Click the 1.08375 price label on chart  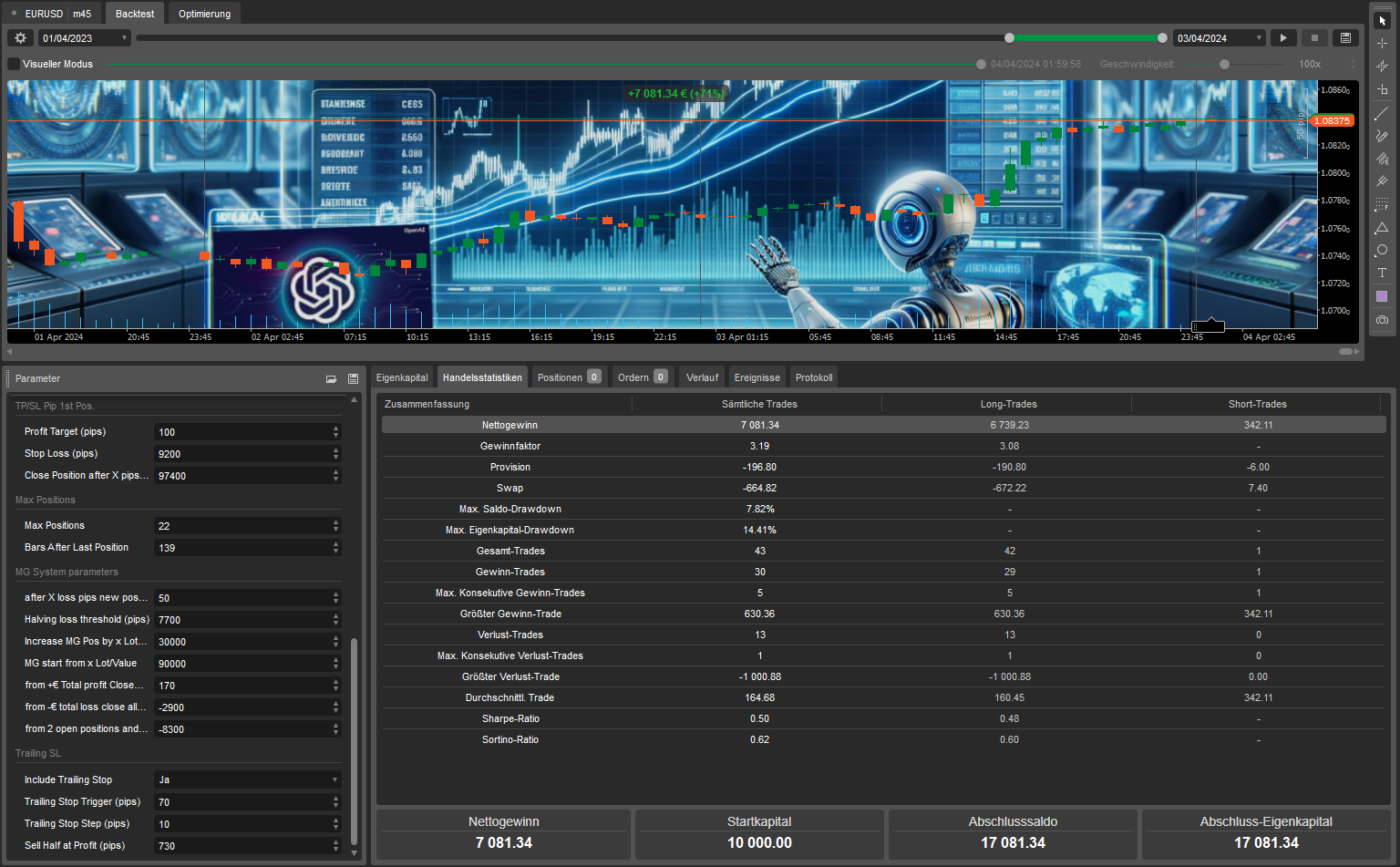click(x=1332, y=120)
